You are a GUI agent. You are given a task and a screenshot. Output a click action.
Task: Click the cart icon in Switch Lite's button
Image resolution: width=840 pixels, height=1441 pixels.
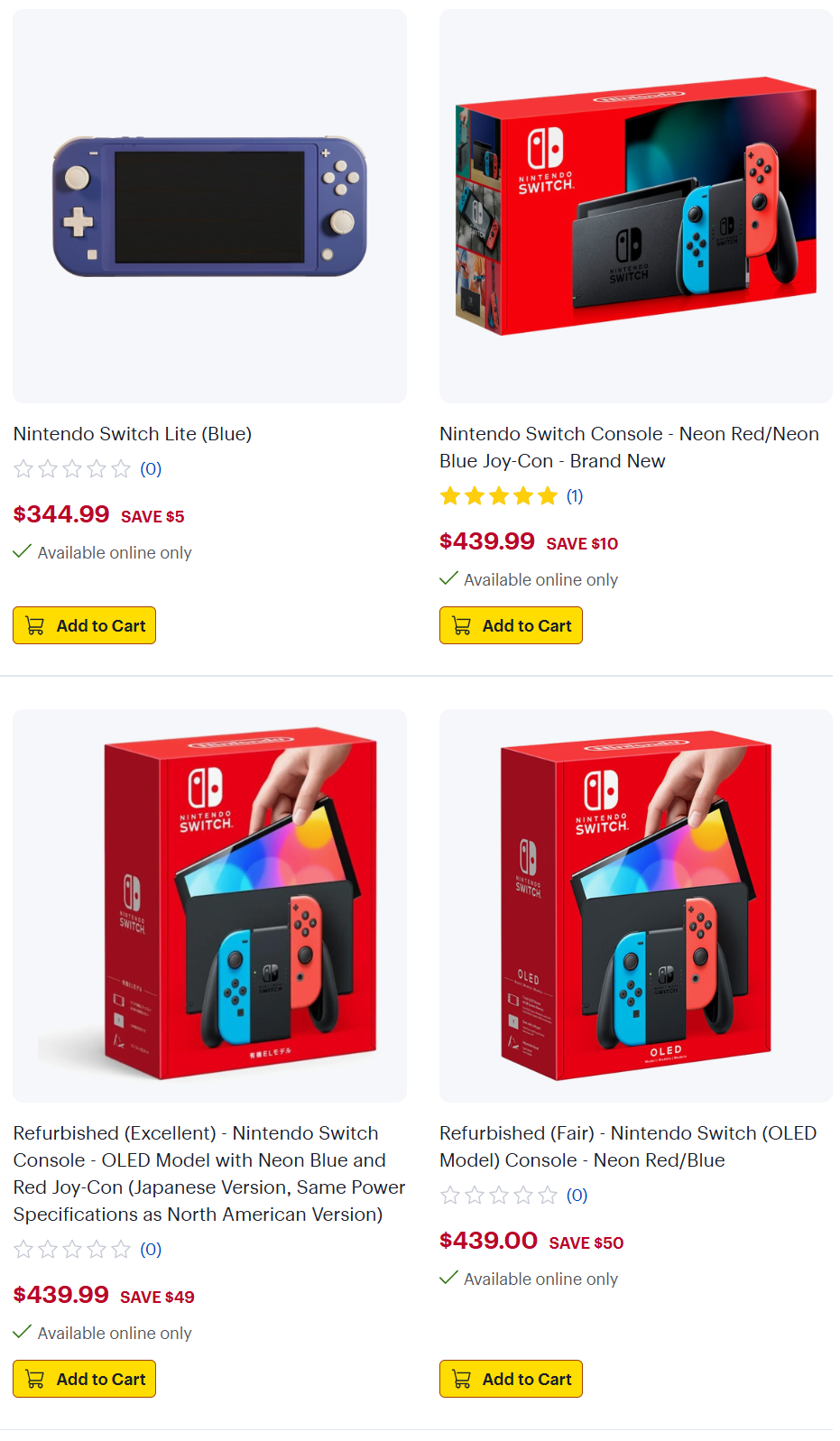pos(35,625)
